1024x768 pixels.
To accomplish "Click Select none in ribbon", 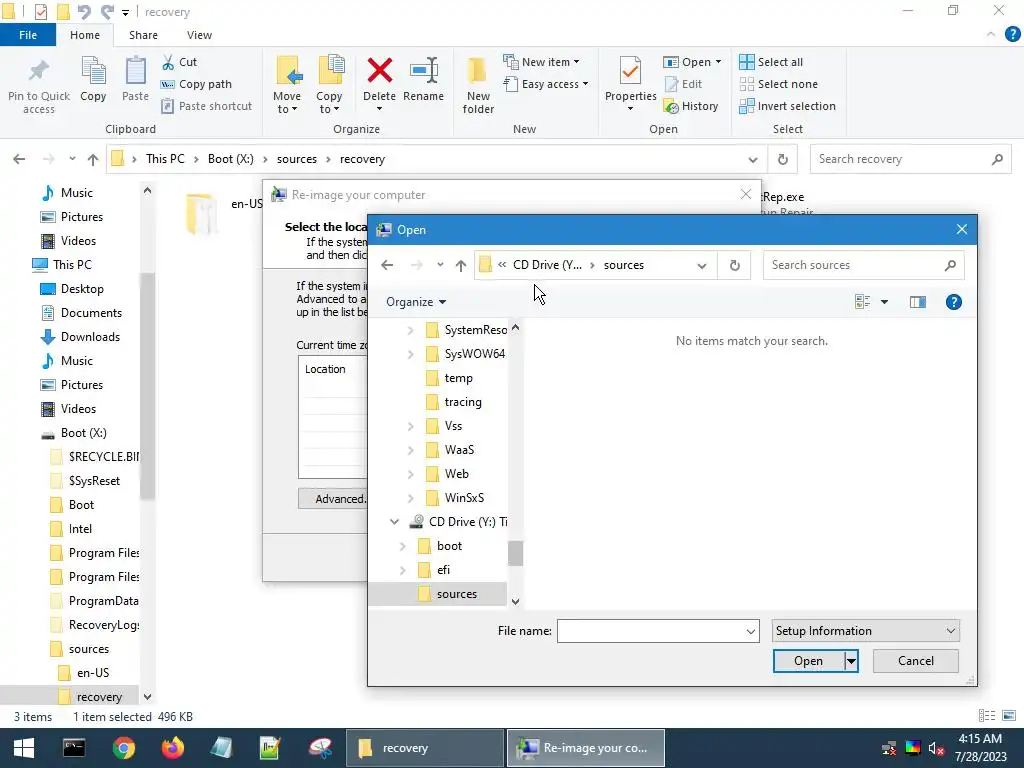I will click(778, 84).
